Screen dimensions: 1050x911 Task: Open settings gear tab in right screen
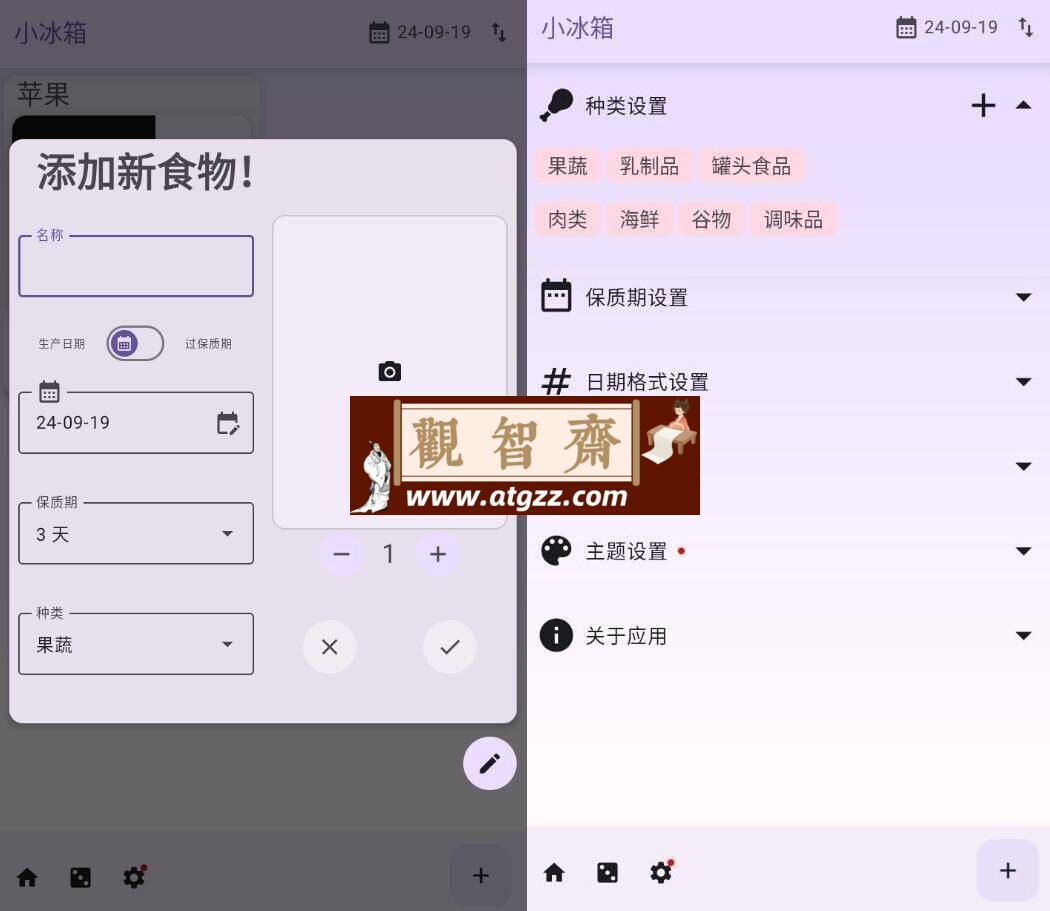coord(662,871)
